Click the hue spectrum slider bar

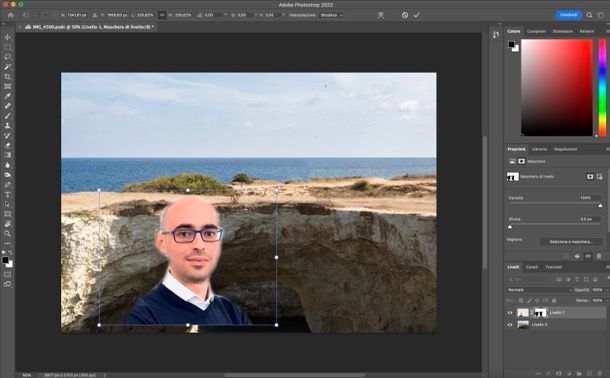point(602,88)
